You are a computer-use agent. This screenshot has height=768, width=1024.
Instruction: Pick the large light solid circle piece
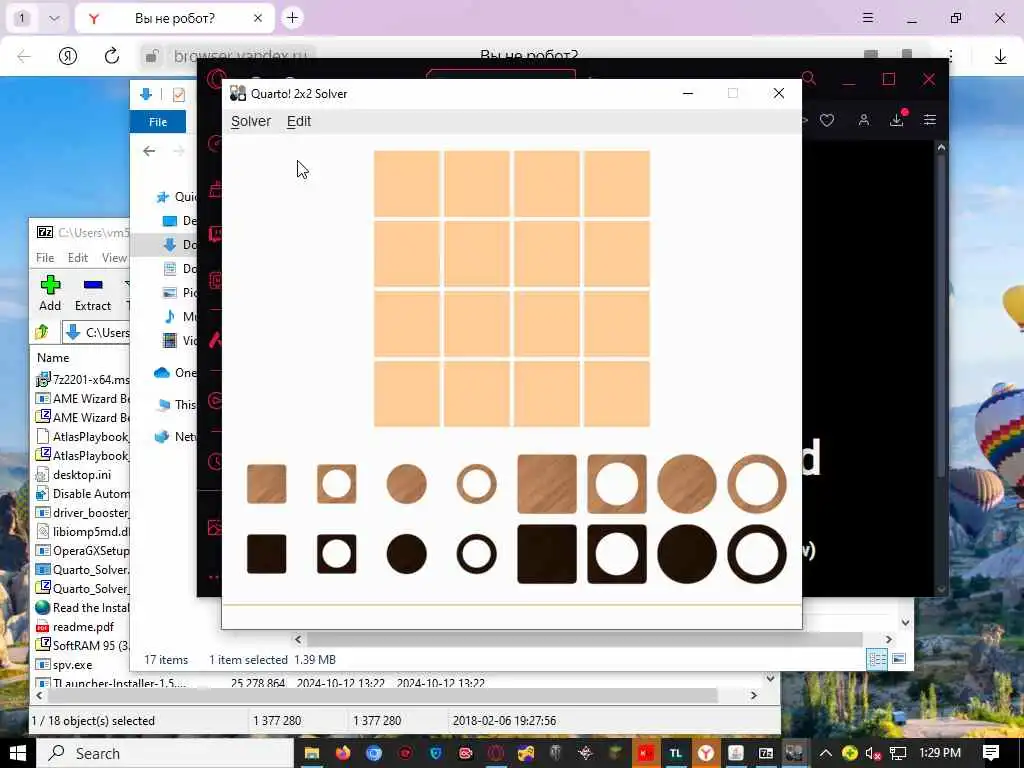point(687,484)
